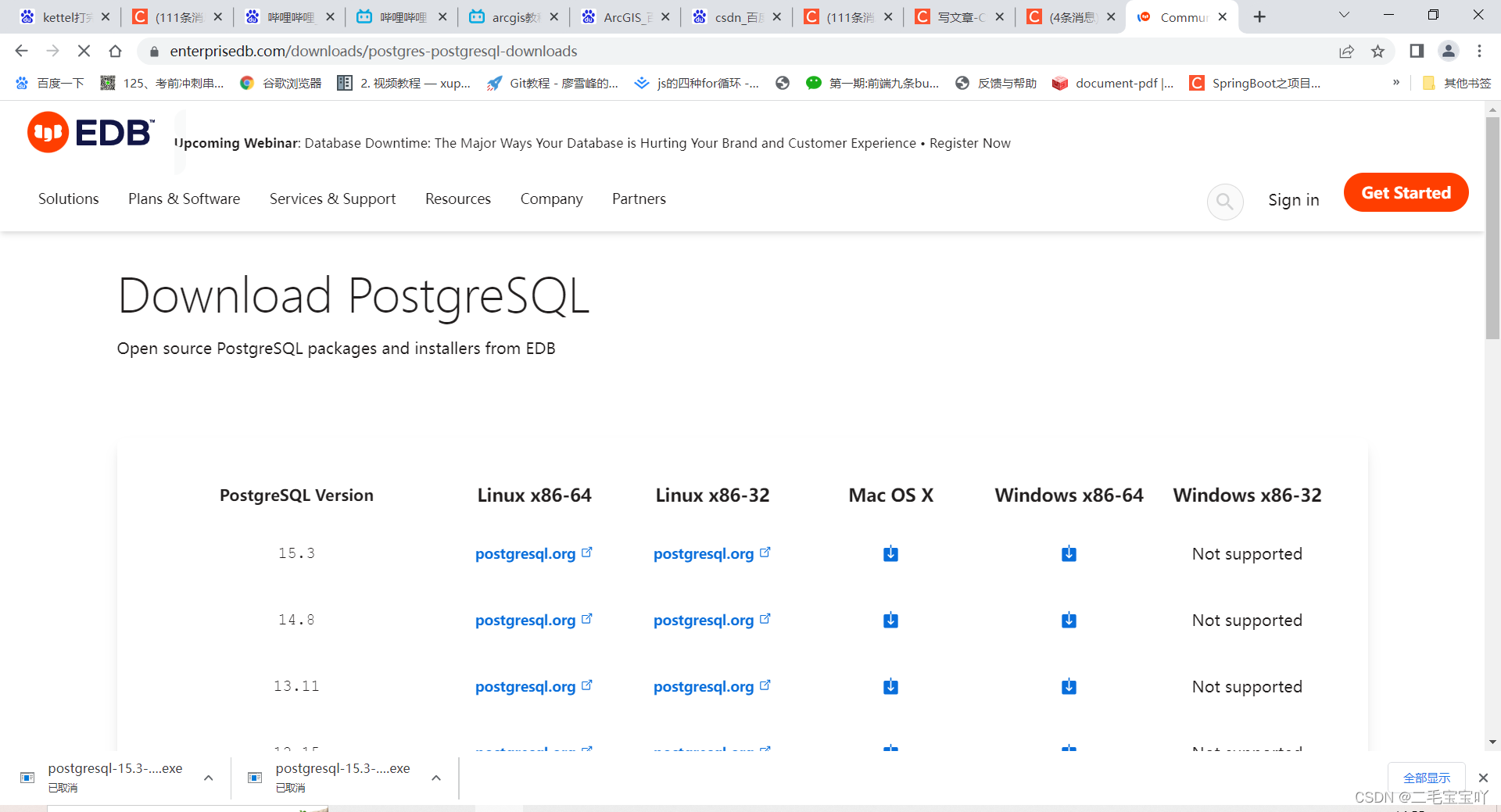Image resolution: width=1501 pixels, height=812 pixels.
Task: View site security lock info
Action: pyautogui.click(x=154, y=51)
